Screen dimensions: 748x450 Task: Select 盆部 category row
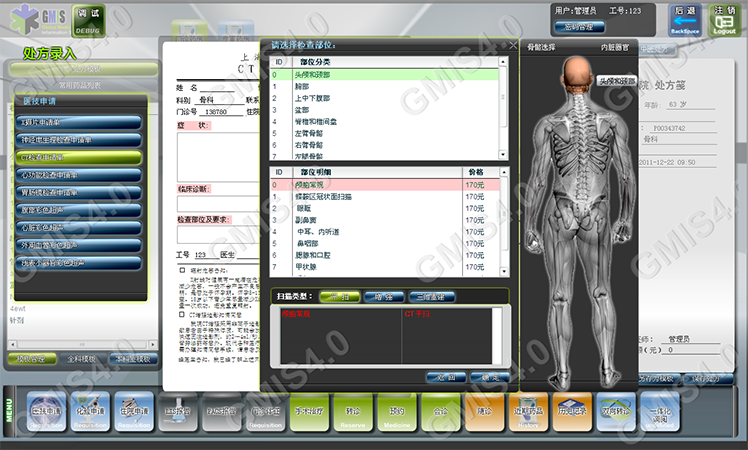point(384,110)
